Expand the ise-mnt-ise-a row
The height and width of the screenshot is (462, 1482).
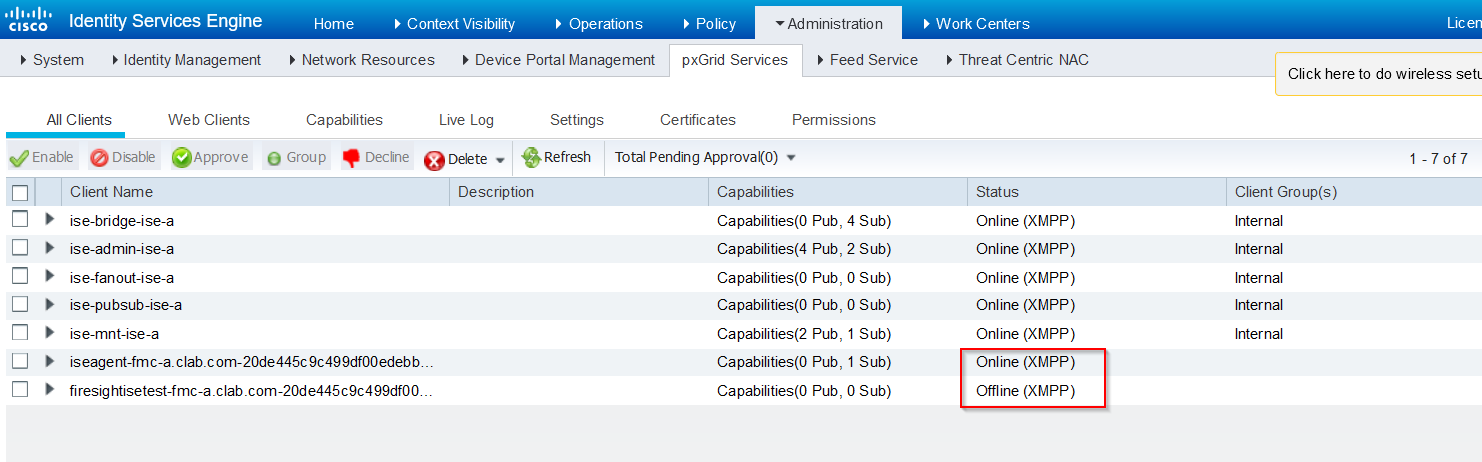[50, 332]
